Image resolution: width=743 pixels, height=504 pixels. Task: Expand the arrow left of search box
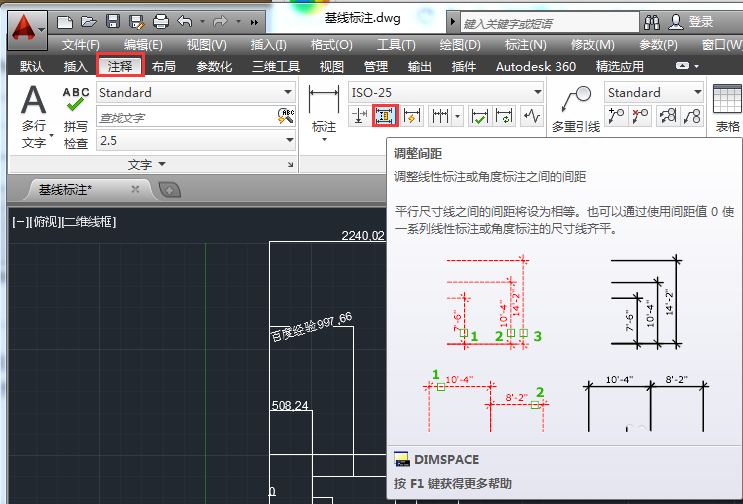pos(453,22)
